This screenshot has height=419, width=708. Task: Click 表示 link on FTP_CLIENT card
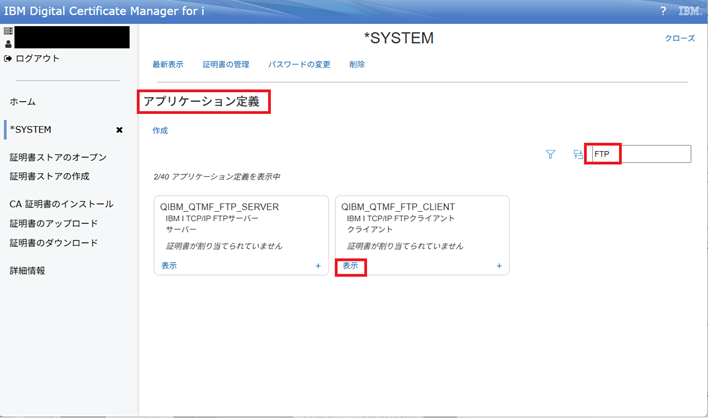click(x=350, y=266)
